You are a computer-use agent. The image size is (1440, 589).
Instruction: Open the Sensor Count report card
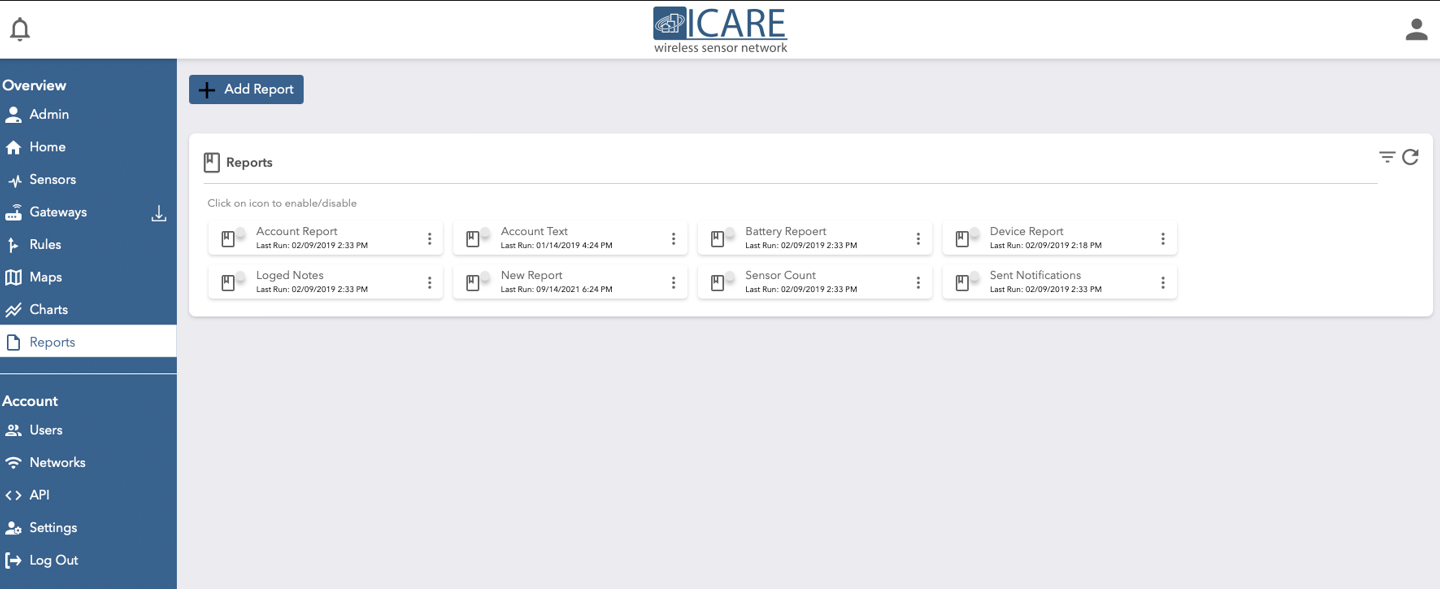[814, 282]
